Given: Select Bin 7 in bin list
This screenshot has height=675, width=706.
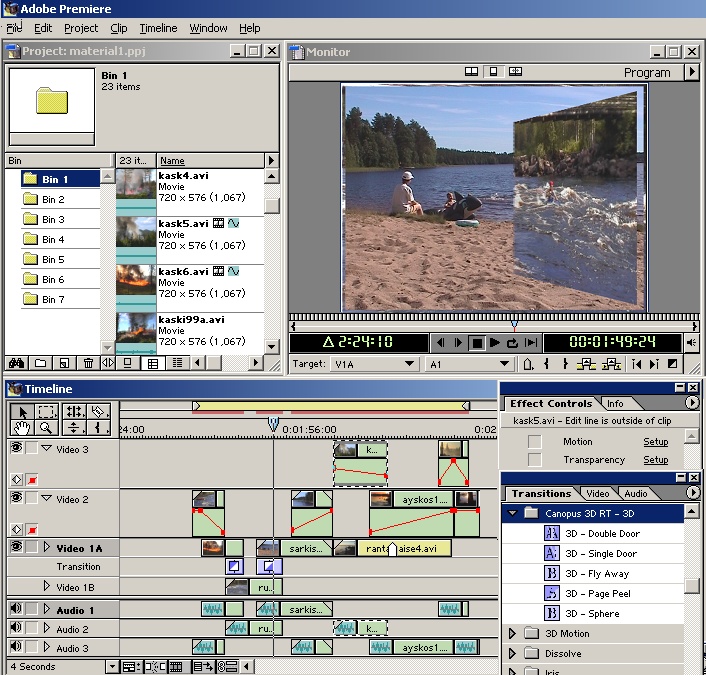Looking at the screenshot, I should [x=60, y=299].
